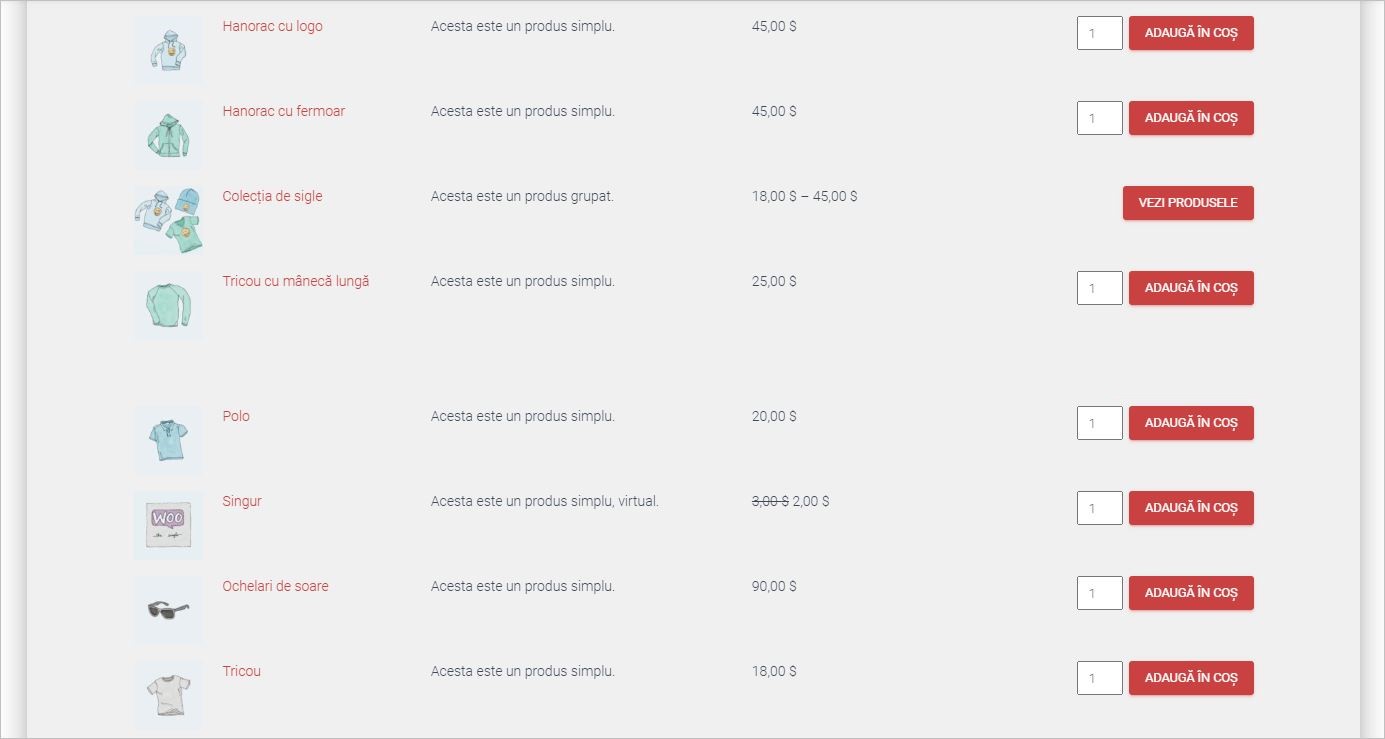Click the sunglasses thumbnail for Ochelari de soare

pyautogui.click(x=167, y=609)
